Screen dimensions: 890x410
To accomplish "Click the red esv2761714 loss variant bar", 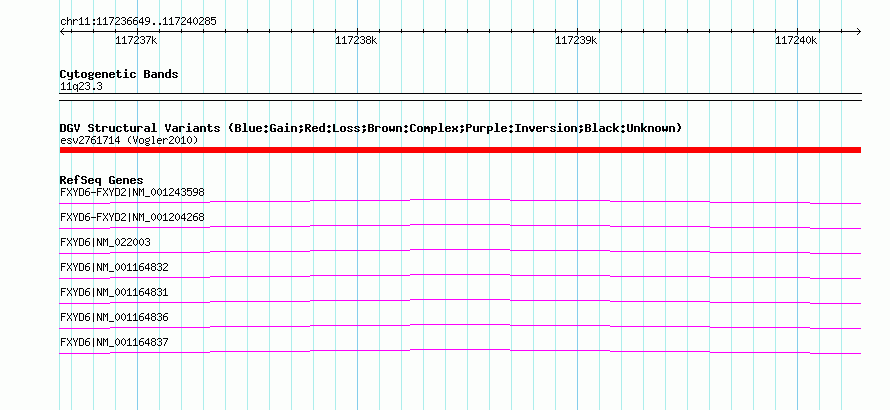I will 460,150.
